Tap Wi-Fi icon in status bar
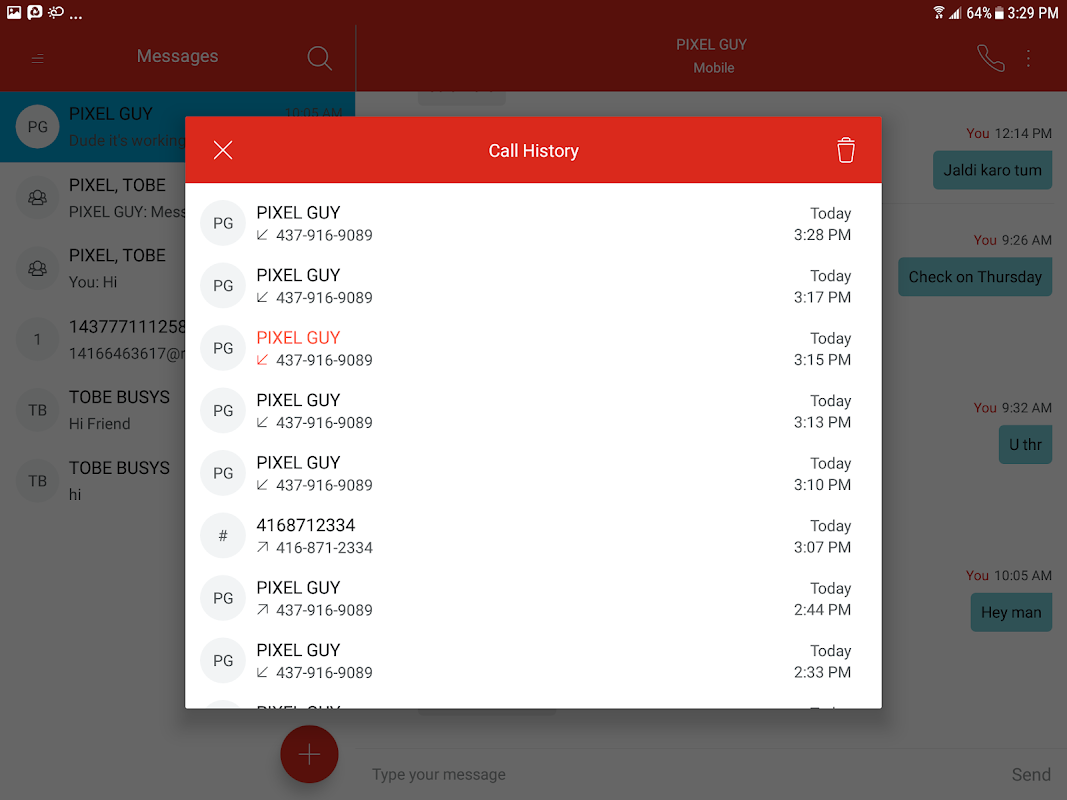 click(939, 12)
